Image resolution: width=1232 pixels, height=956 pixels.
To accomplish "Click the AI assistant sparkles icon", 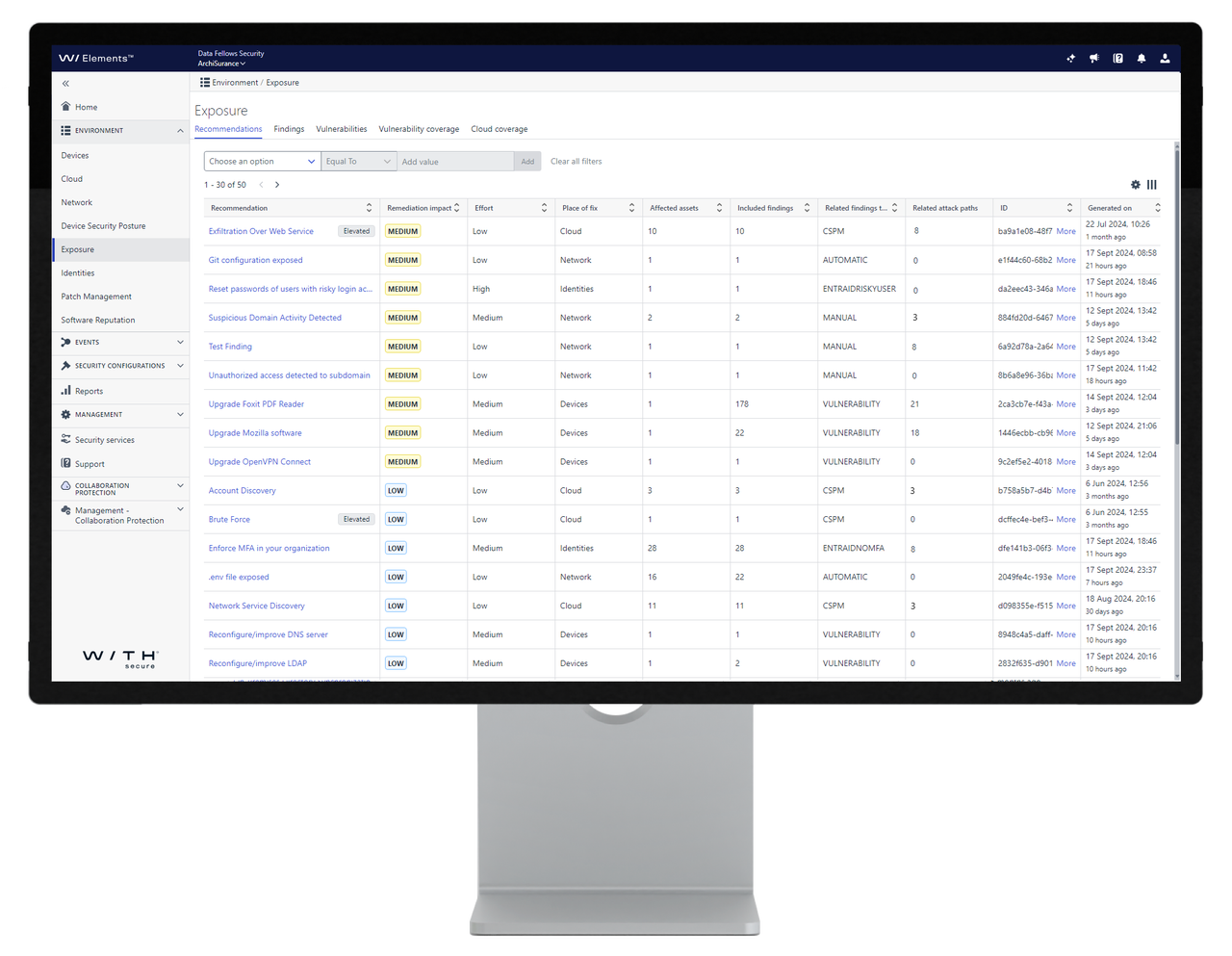I will (x=1070, y=58).
